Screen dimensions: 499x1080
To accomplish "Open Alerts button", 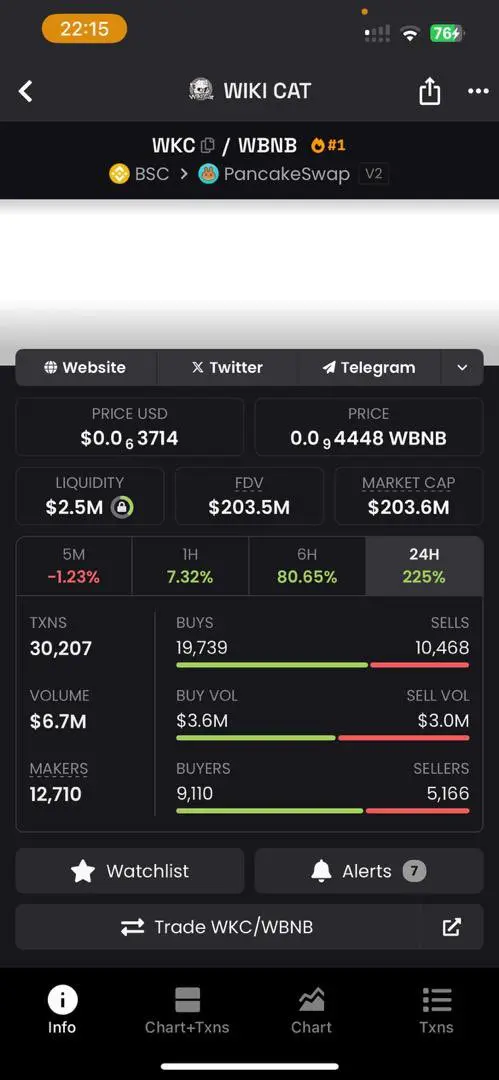I will coord(369,871).
